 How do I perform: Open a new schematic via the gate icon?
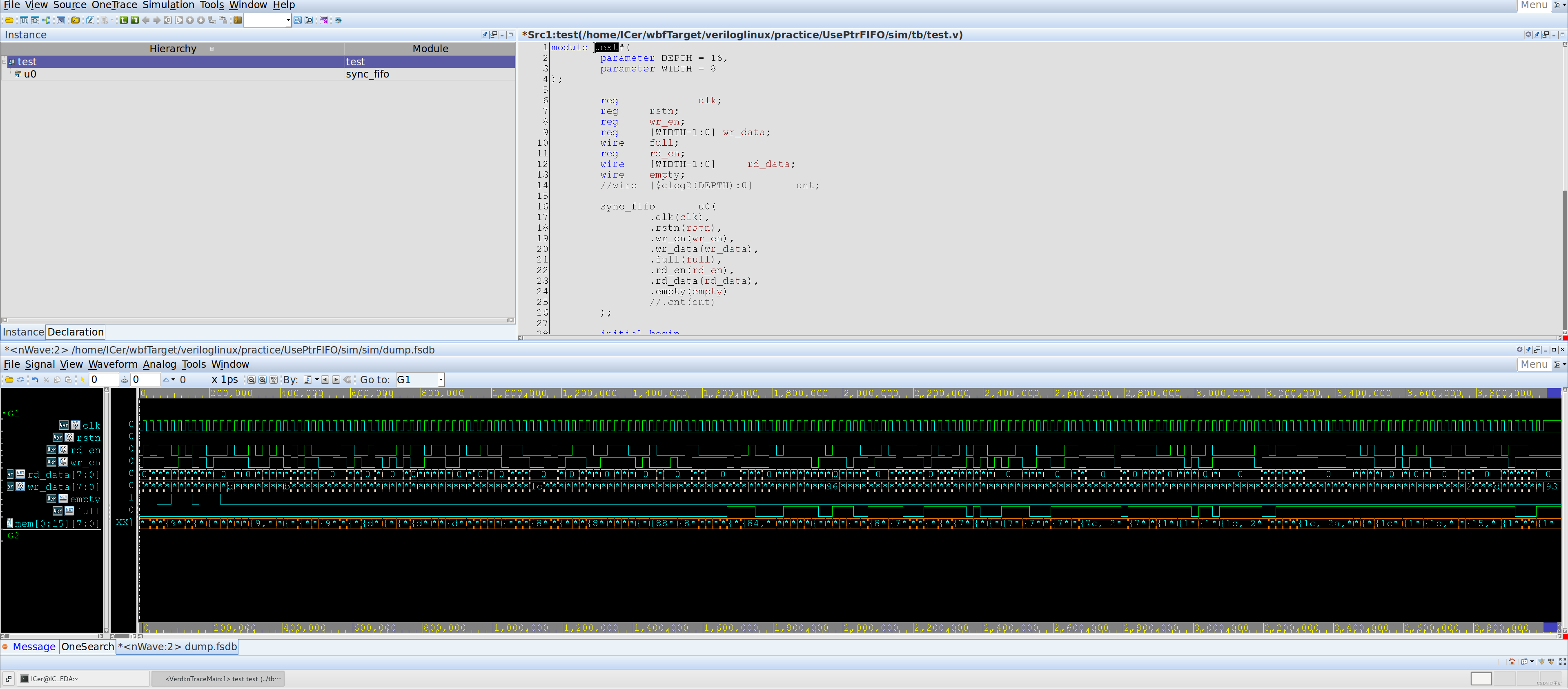point(35,20)
